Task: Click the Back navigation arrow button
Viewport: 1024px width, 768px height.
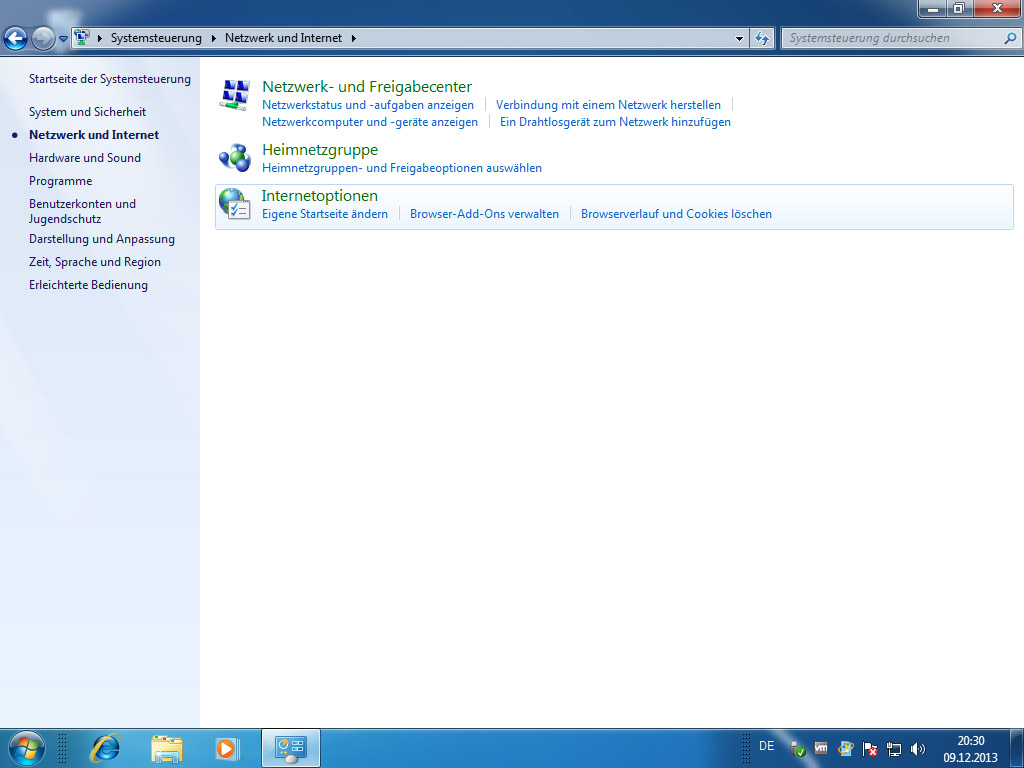Action: [16, 39]
